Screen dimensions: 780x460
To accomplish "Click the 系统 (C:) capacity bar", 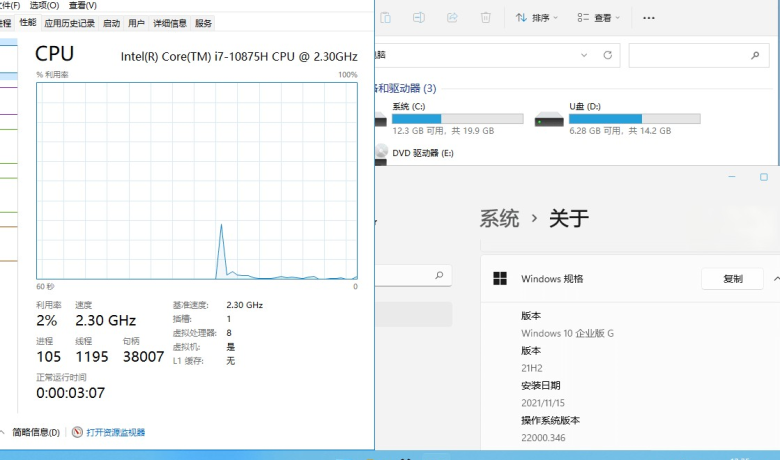I will 458,119.
